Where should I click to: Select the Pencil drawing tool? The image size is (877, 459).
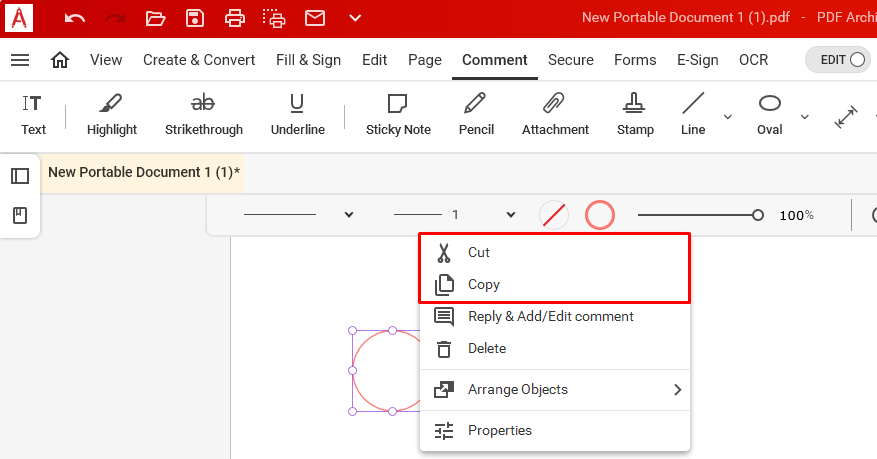click(x=476, y=115)
